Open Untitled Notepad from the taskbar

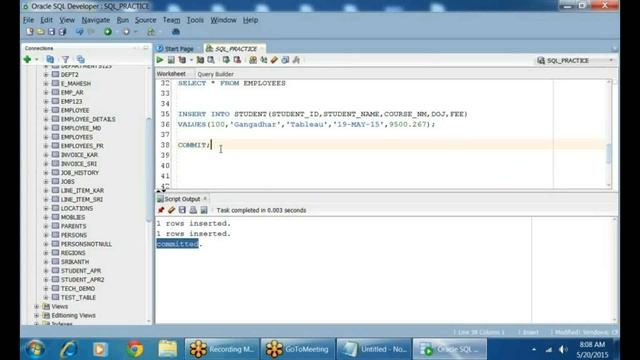click(x=373, y=349)
